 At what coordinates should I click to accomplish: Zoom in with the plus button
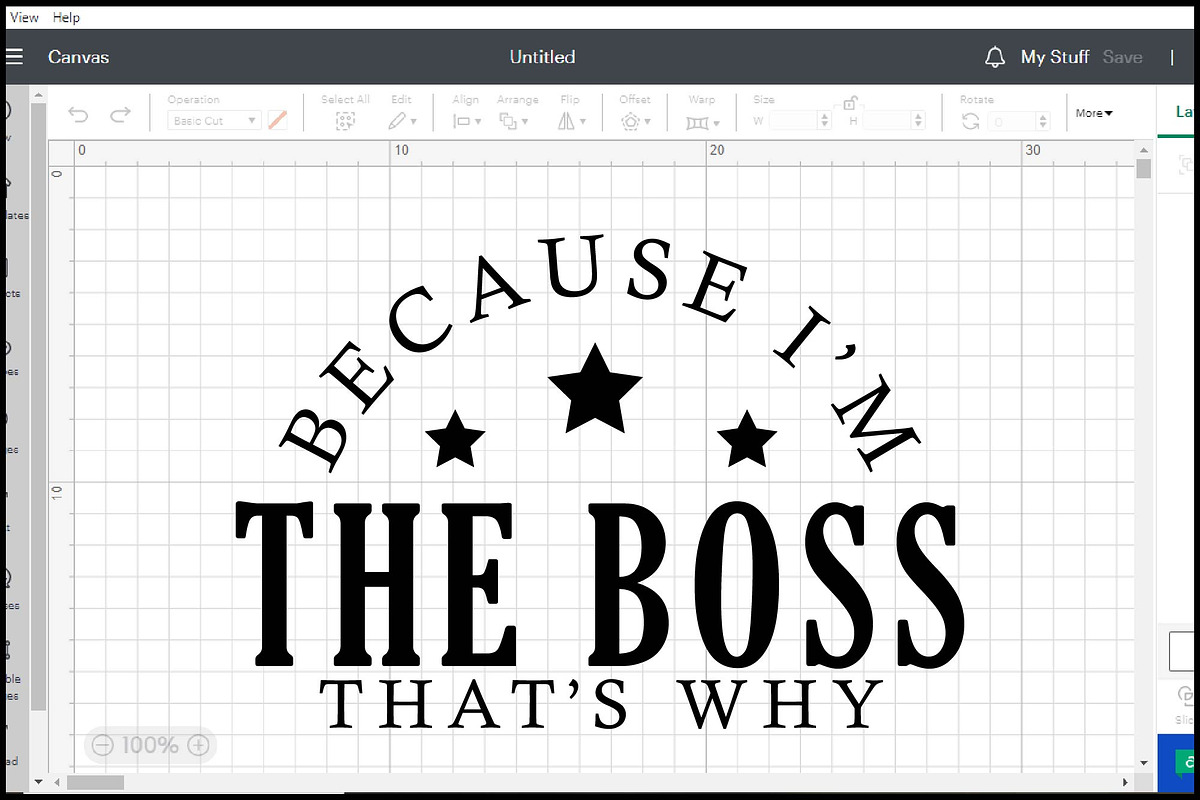coord(198,745)
